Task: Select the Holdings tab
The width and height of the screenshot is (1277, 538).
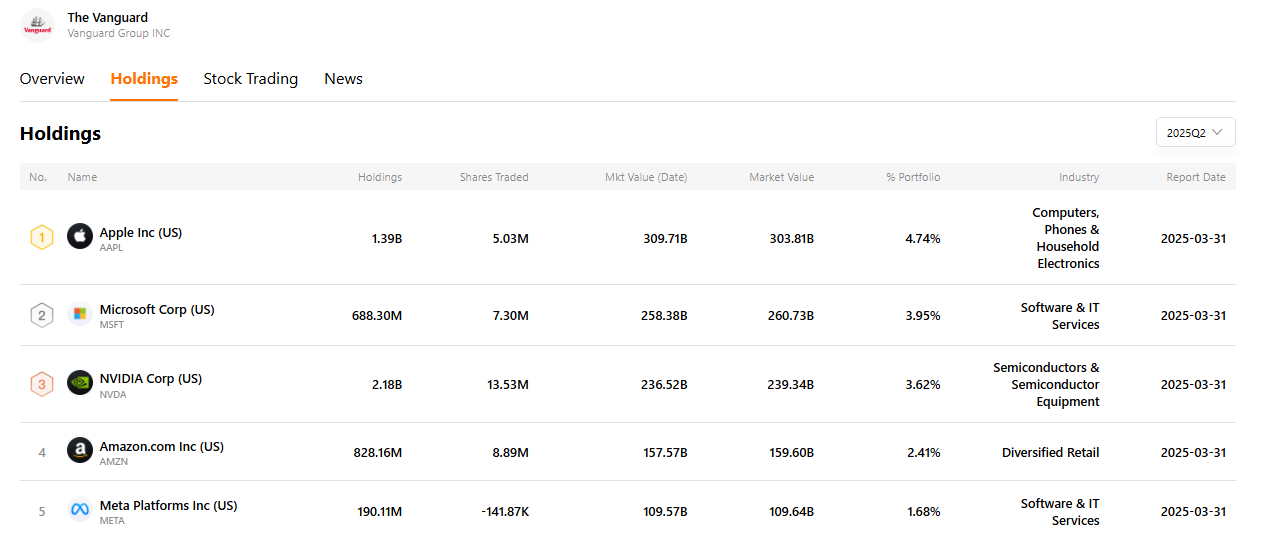Action: pyautogui.click(x=144, y=79)
